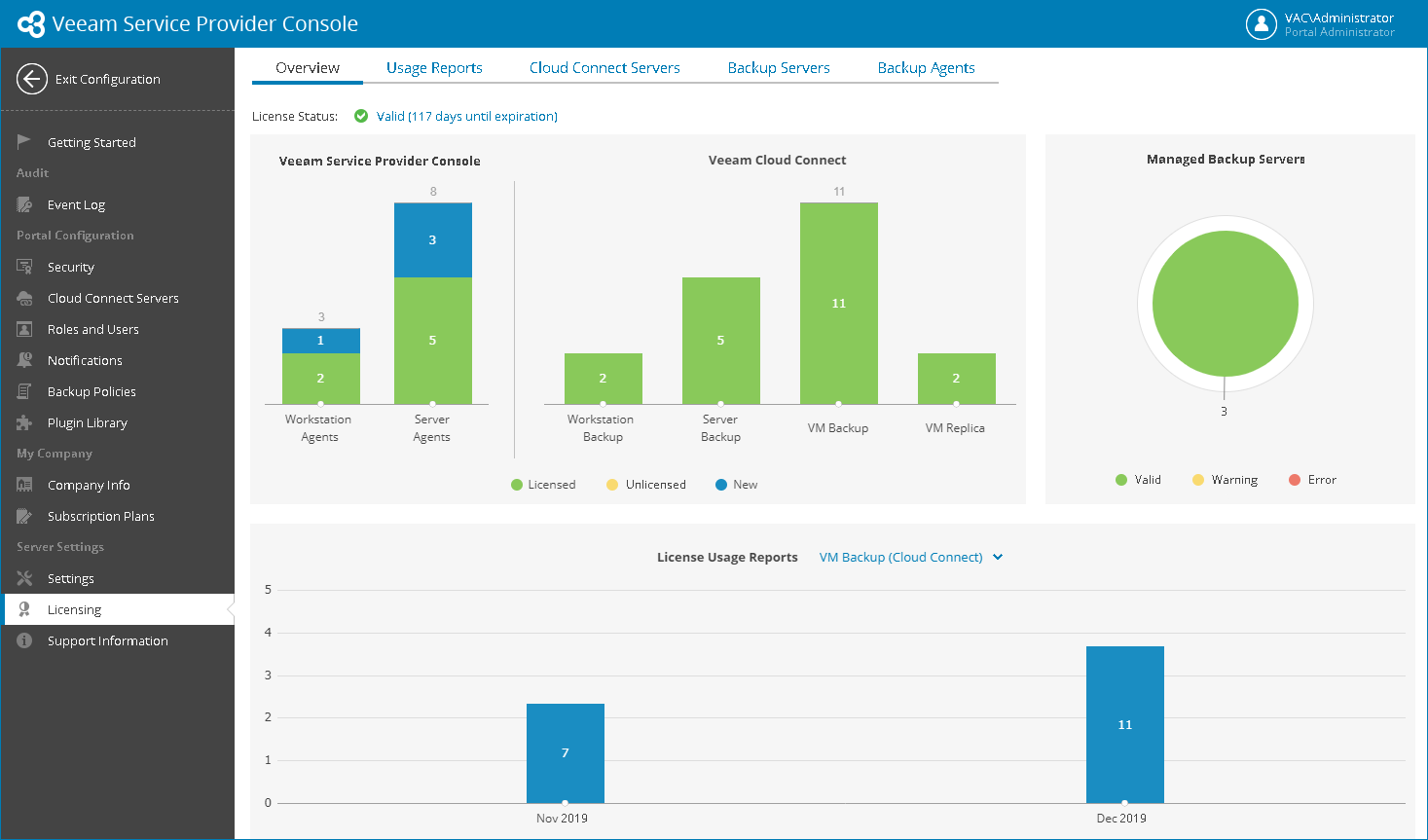Click the license status Valid expiration link
Viewport: 1428px width, 840px height.
pyautogui.click(x=467, y=116)
